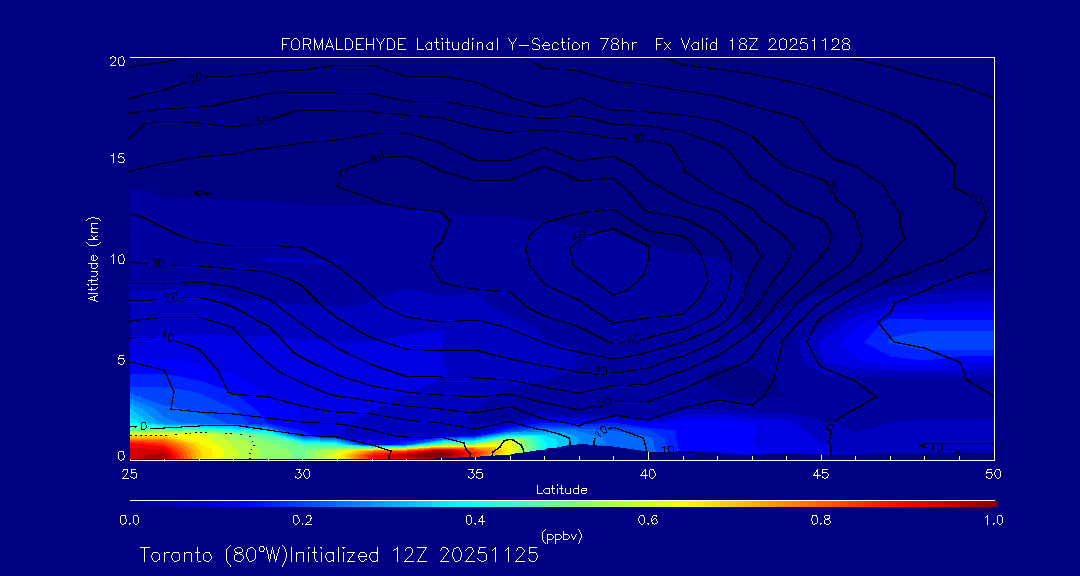Click the 'Latitude' x-axis label
This screenshot has width=1080, height=576.
pyautogui.click(x=562, y=490)
